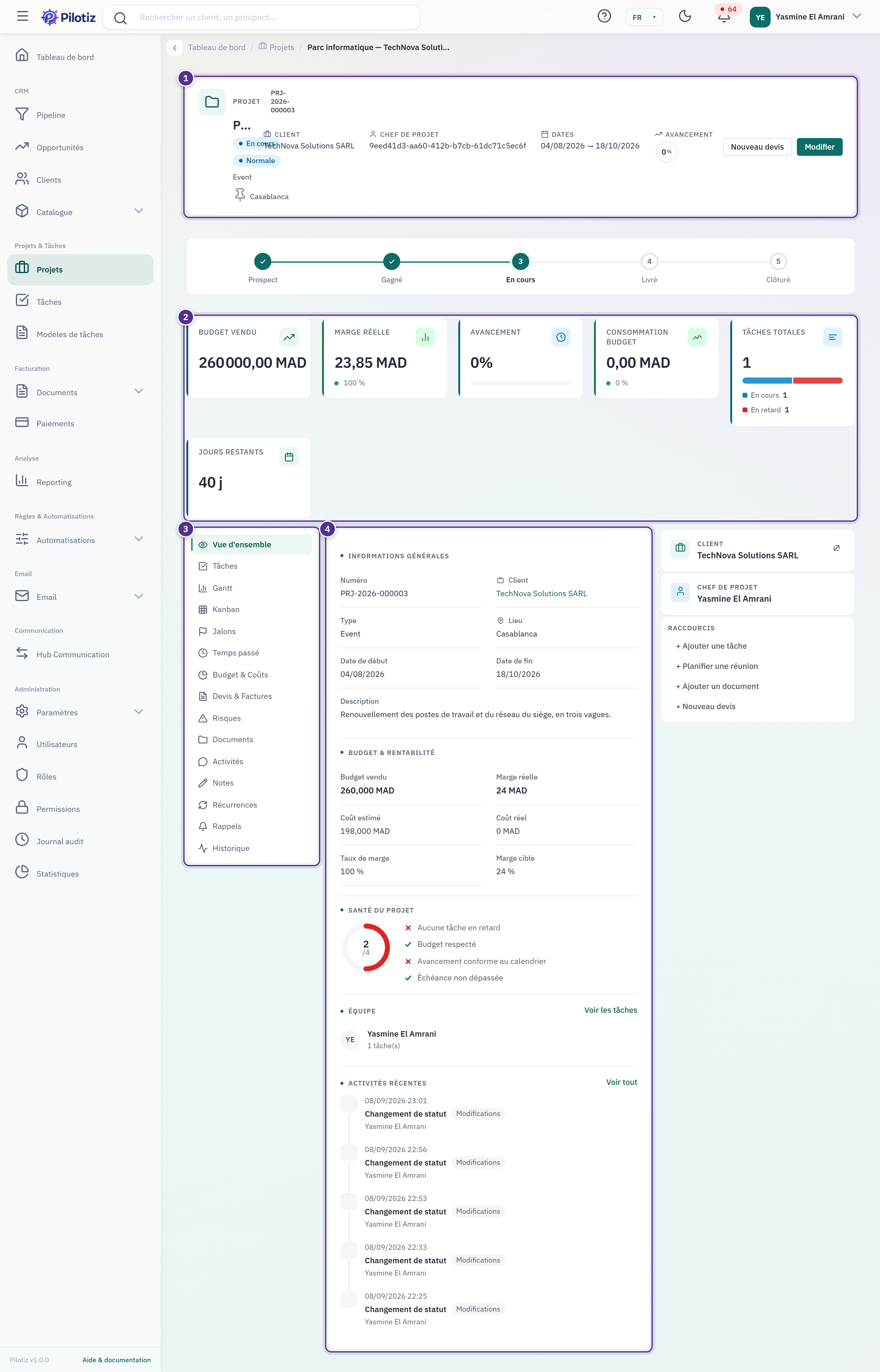880x1372 pixels.
Task: Click the Tableau de bord home icon
Action: click(x=22, y=55)
